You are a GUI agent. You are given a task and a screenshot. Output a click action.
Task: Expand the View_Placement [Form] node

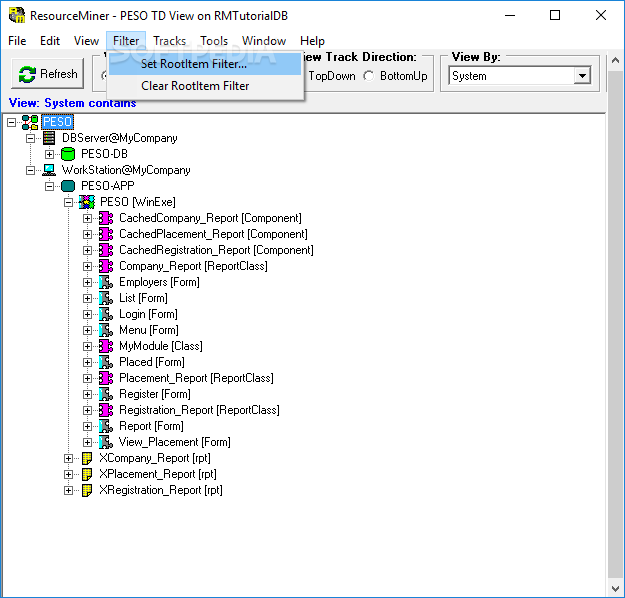pyautogui.click(x=87, y=443)
